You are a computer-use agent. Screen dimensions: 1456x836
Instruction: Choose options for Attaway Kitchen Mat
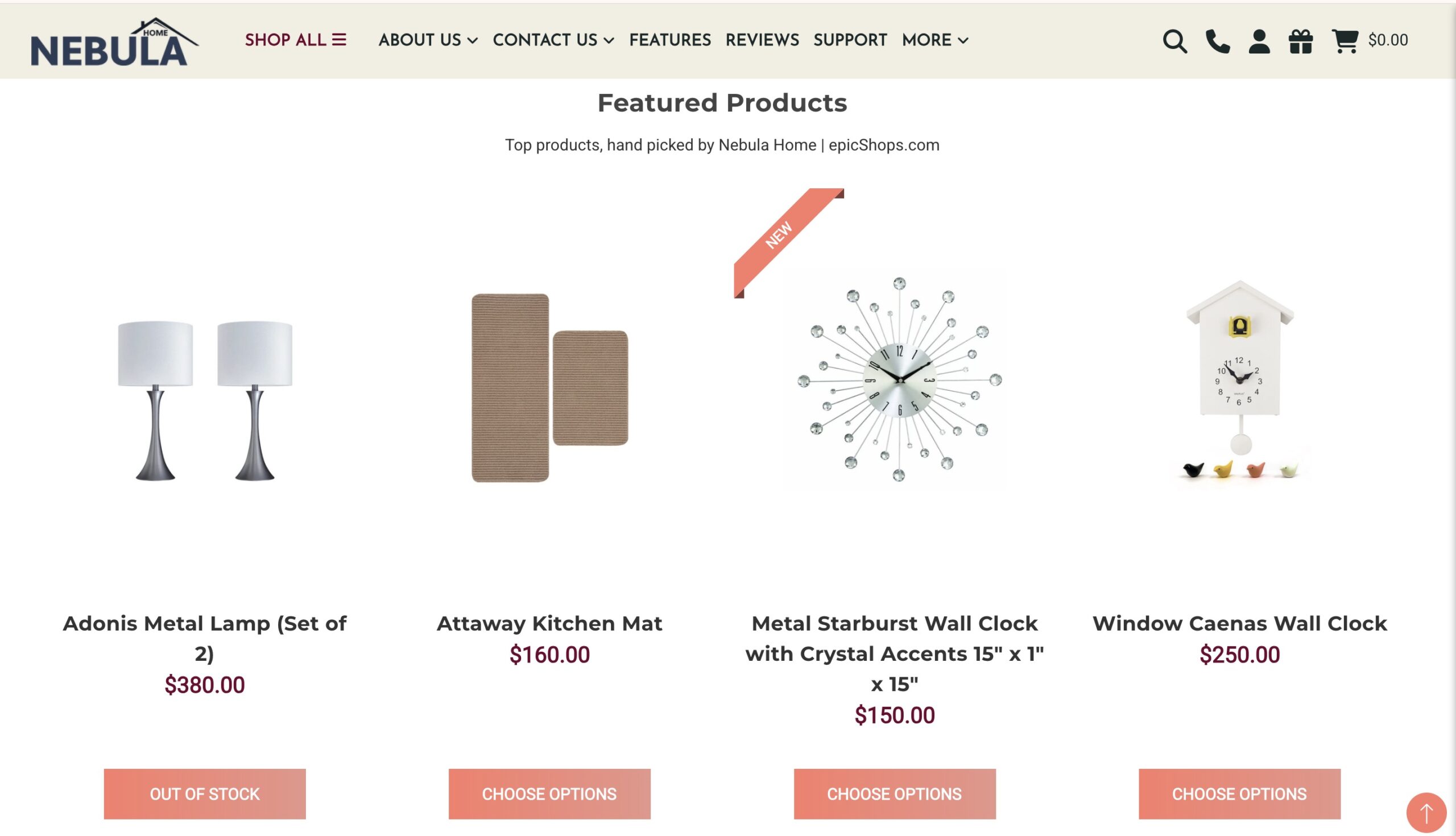549,793
